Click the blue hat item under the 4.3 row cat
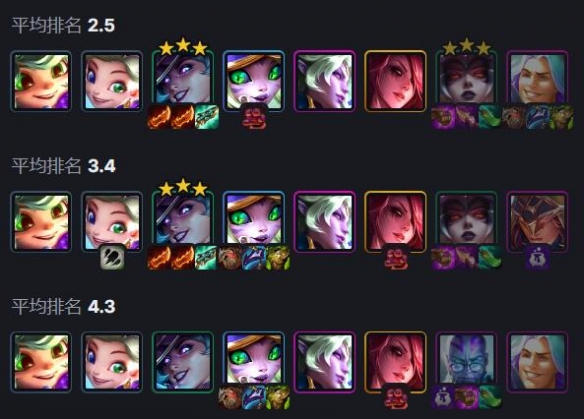Screen dimensions: 584x419 click(254, 397)
